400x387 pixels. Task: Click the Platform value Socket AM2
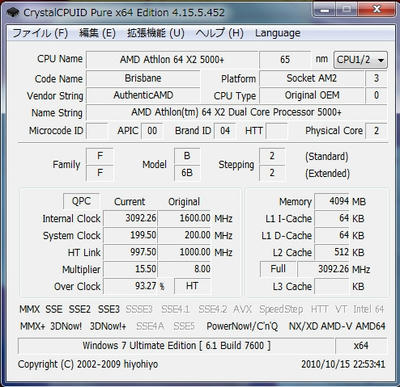point(312,78)
